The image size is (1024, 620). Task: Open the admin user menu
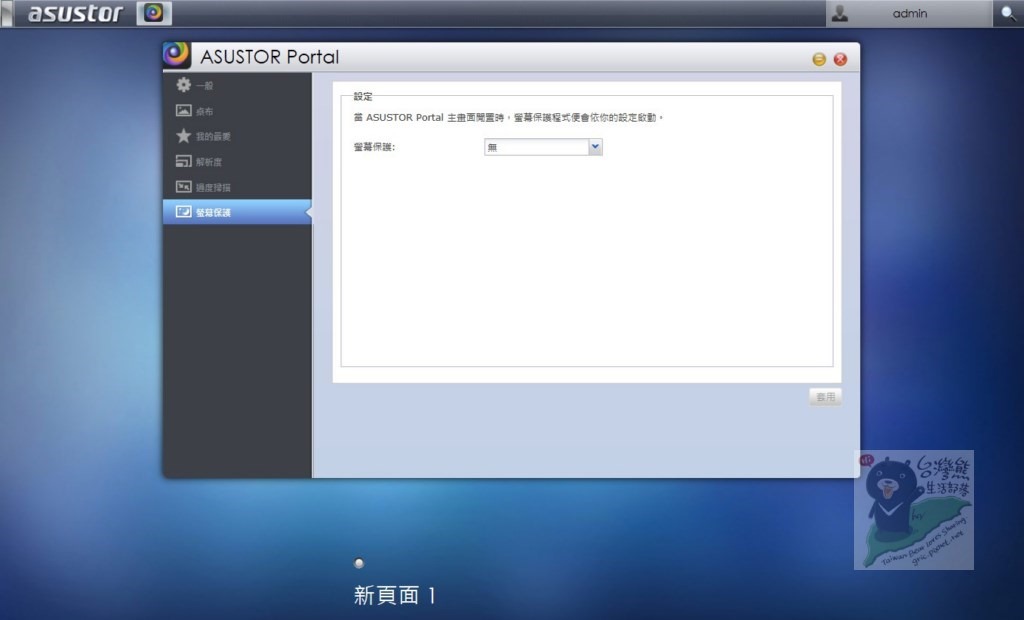908,13
